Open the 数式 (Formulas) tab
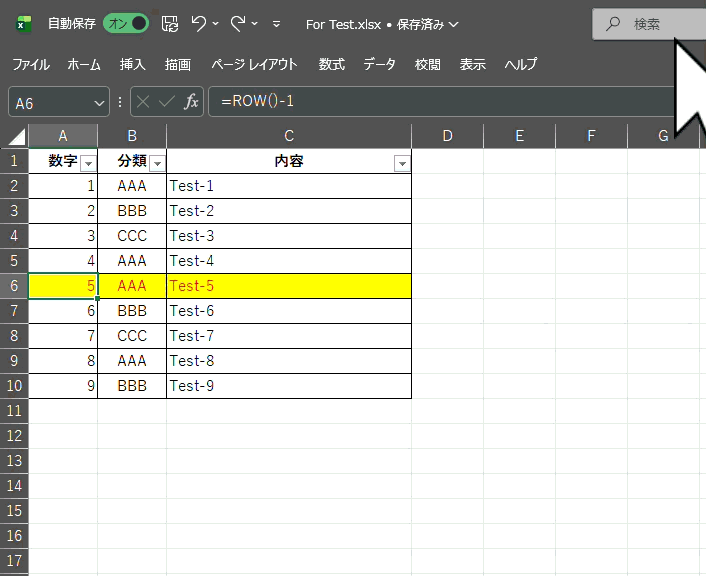The width and height of the screenshot is (706, 576). coord(332,64)
